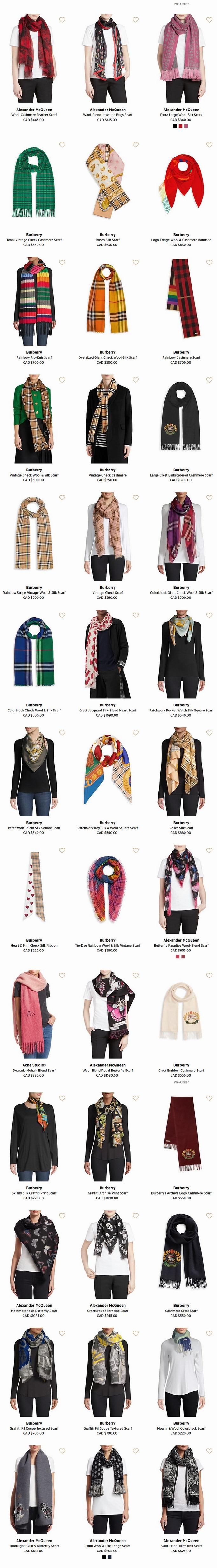Add Wool-Cashmere Feather Scarf to wishlist heart
The height and width of the screenshot is (1568, 217).
(62, 20)
